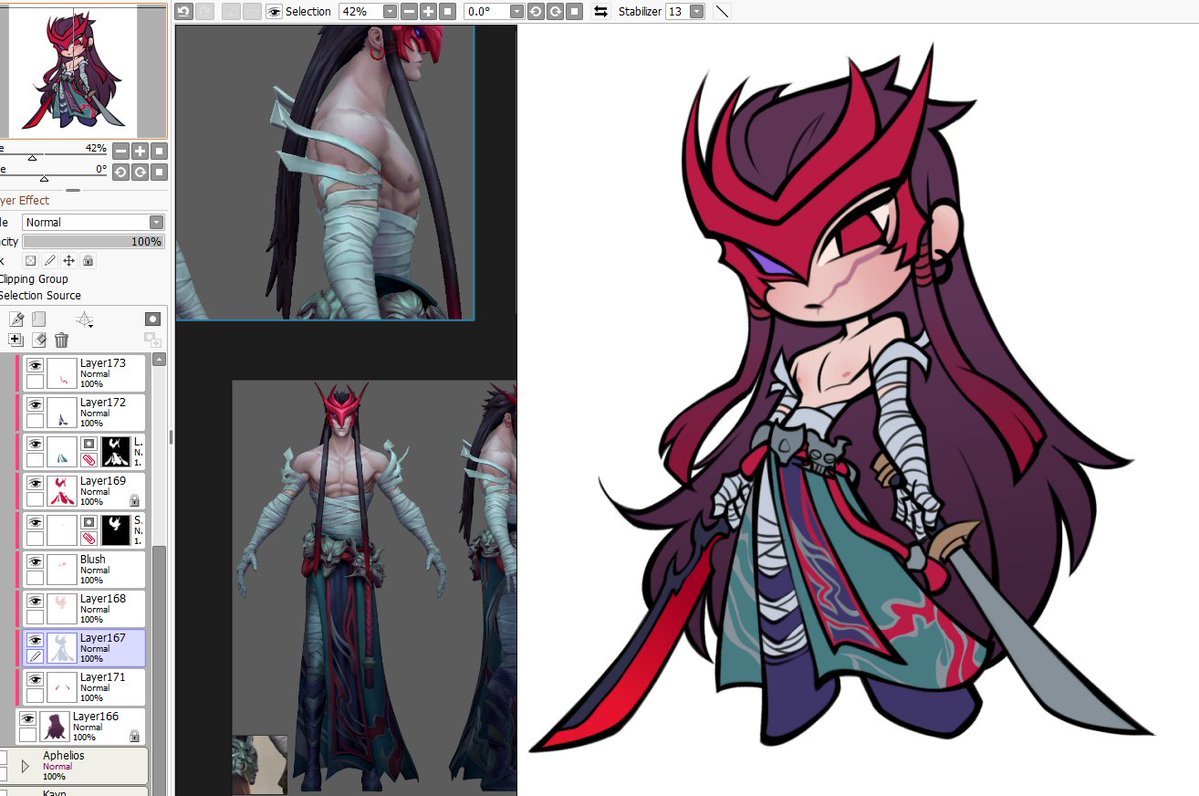This screenshot has height=796, width=1199.
Task: Toggle the edit box under Layer173's eye icon
Action: [x=35, y=382]
